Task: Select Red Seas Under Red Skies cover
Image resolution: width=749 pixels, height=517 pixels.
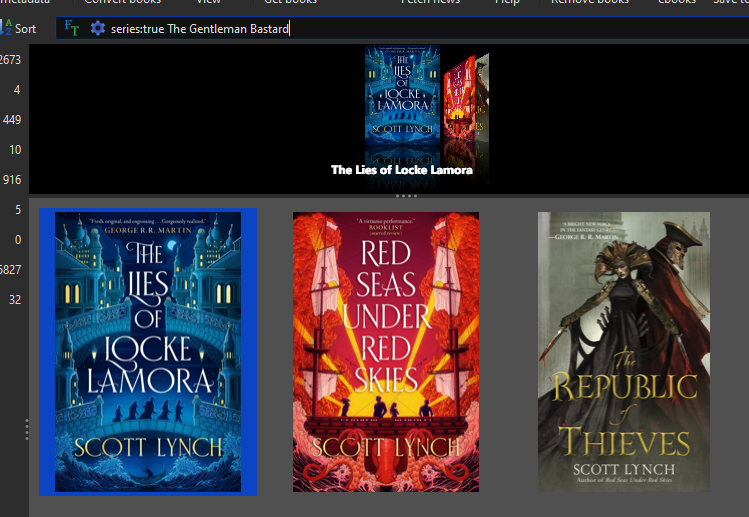Action: coord(386,352)
